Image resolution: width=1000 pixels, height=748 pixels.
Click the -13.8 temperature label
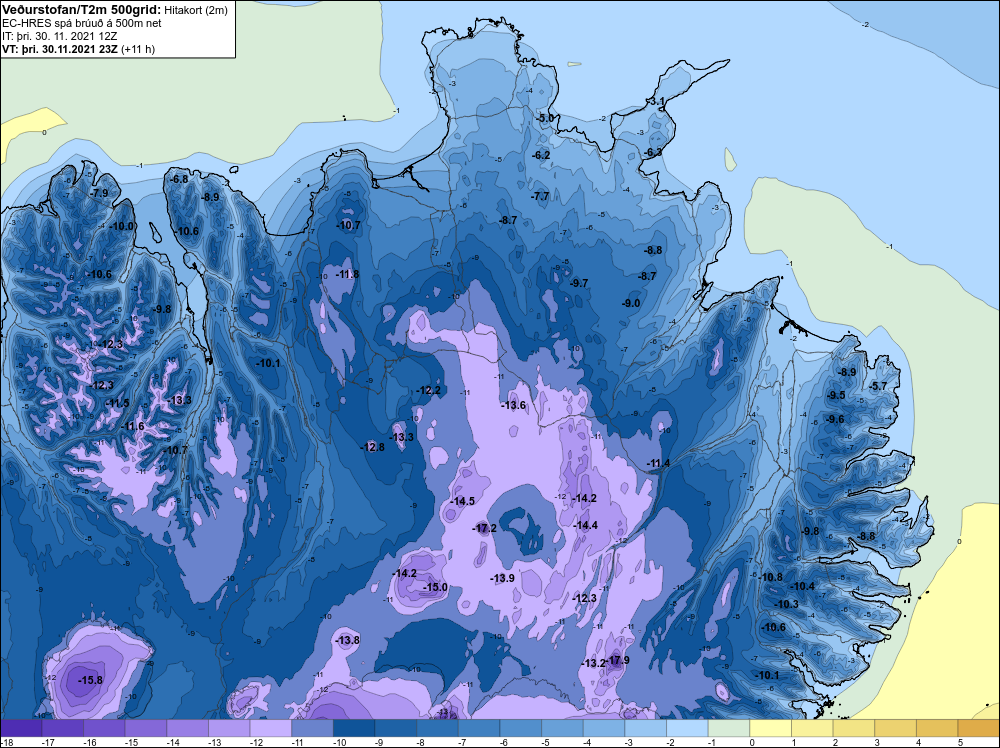[348, 640]
